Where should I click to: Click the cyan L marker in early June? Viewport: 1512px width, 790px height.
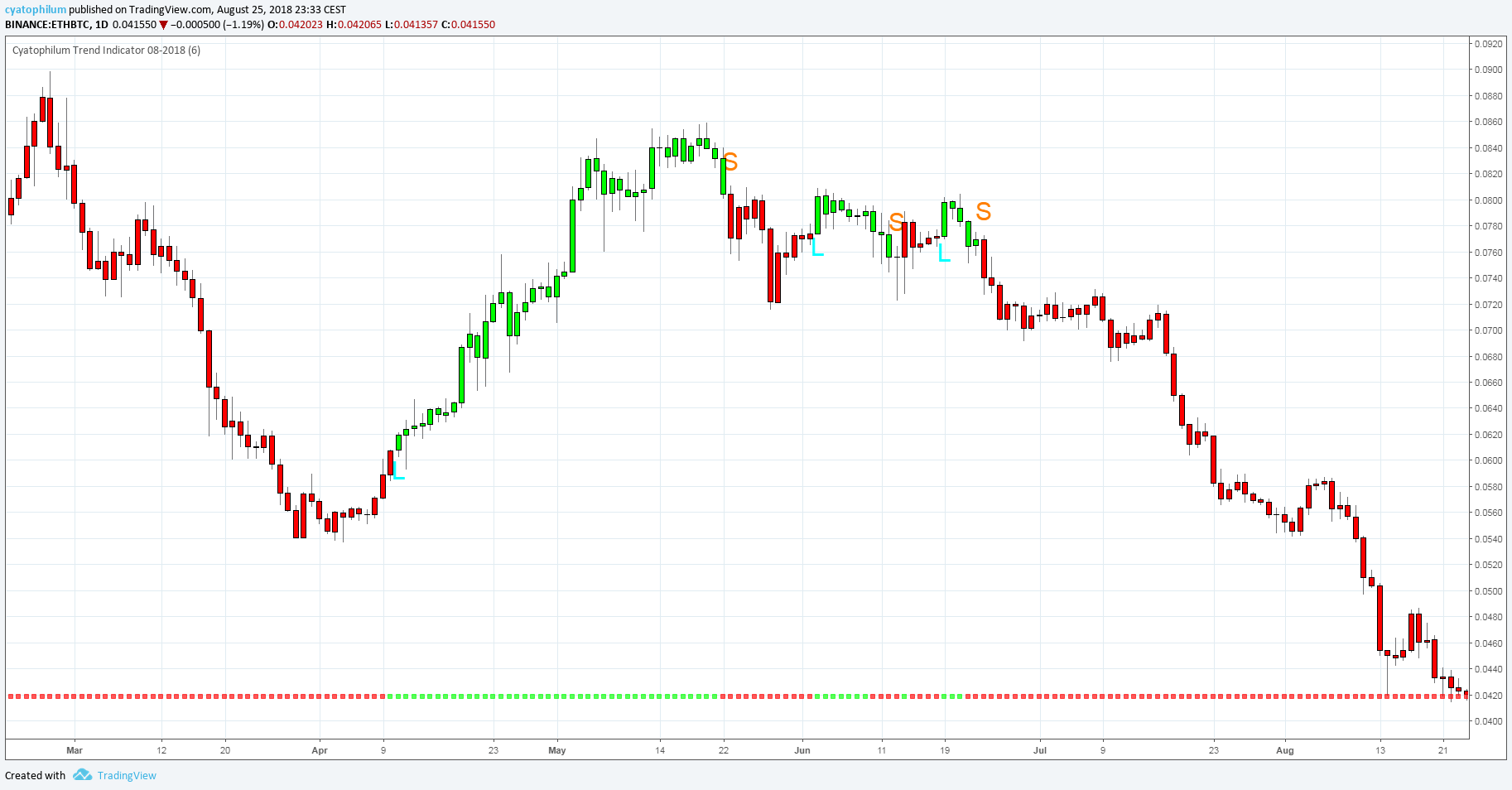tap(817, 246)
